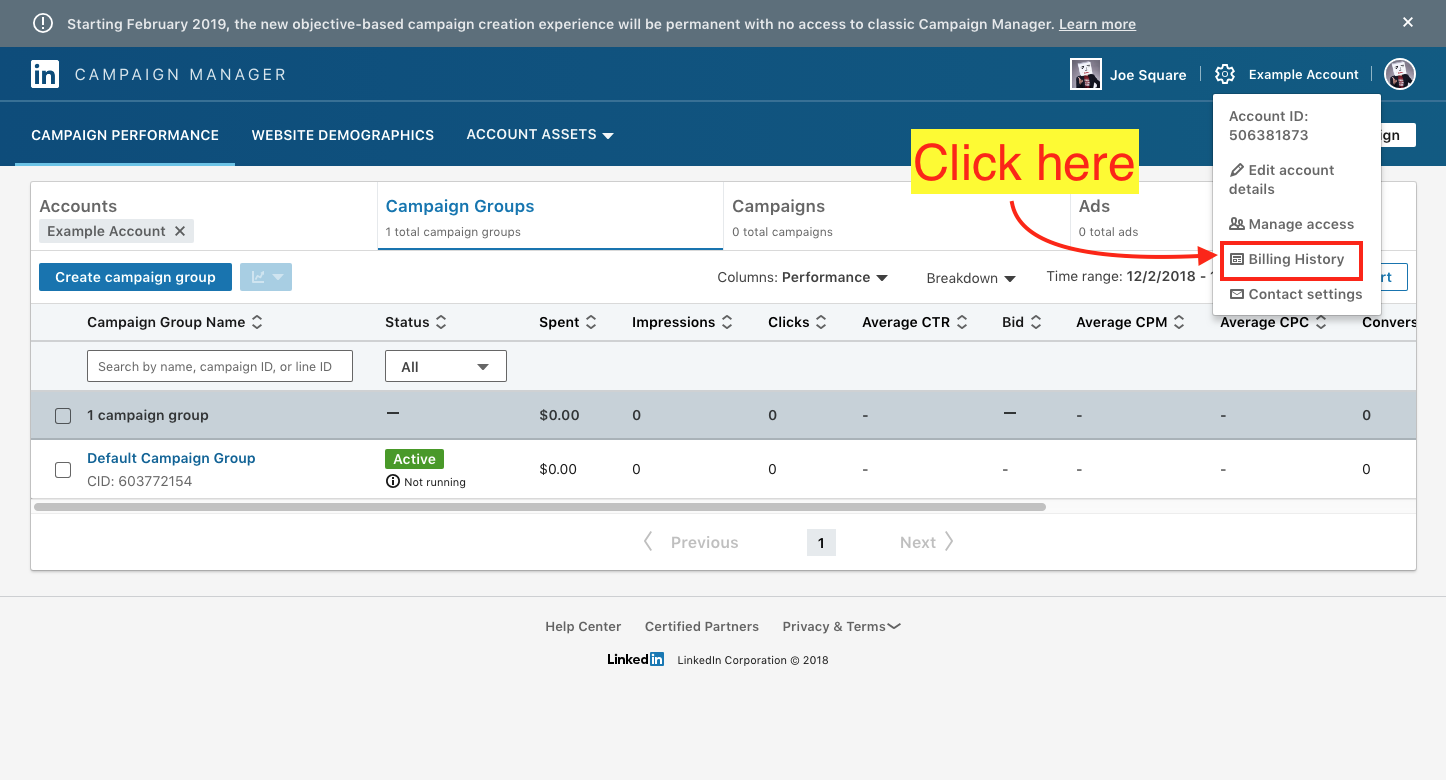Switch to Campaign Performance tab
Screen dimensions: 1446x780
[125, 135]
